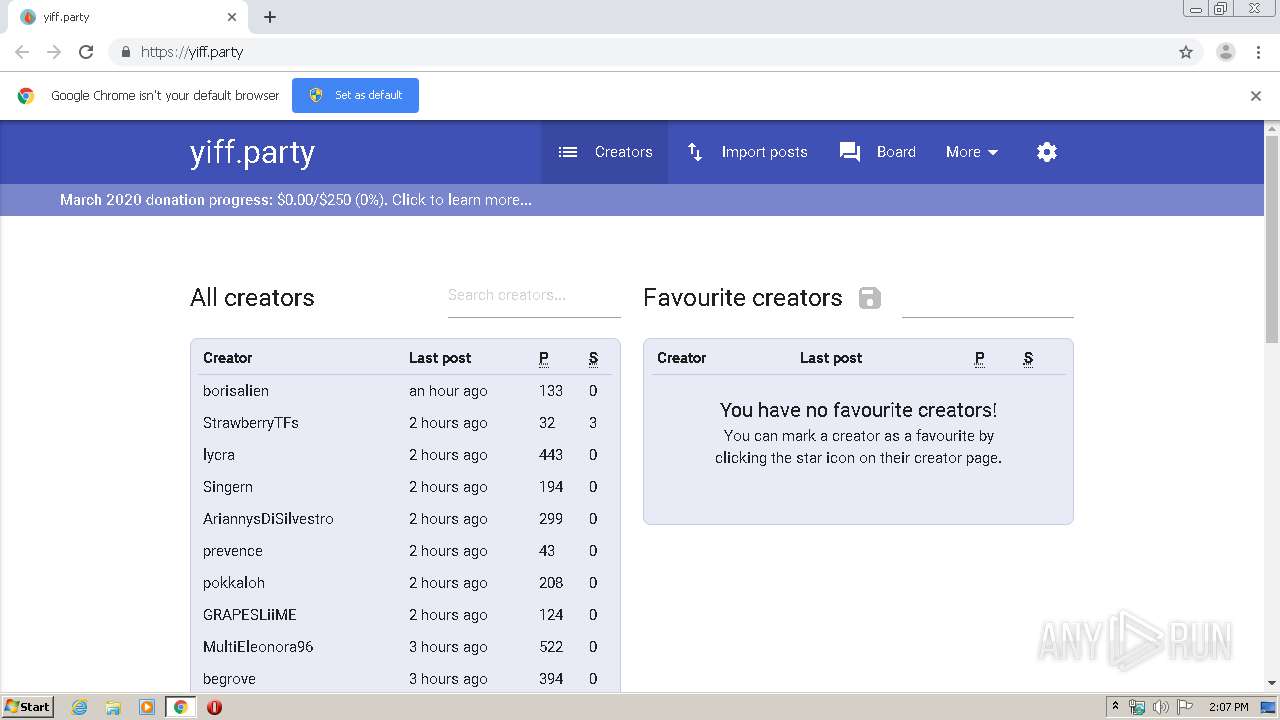This screenshot has width=1280, height=720.
Task: Click the volume speaker tray icon
Action: click(1160, 707)
